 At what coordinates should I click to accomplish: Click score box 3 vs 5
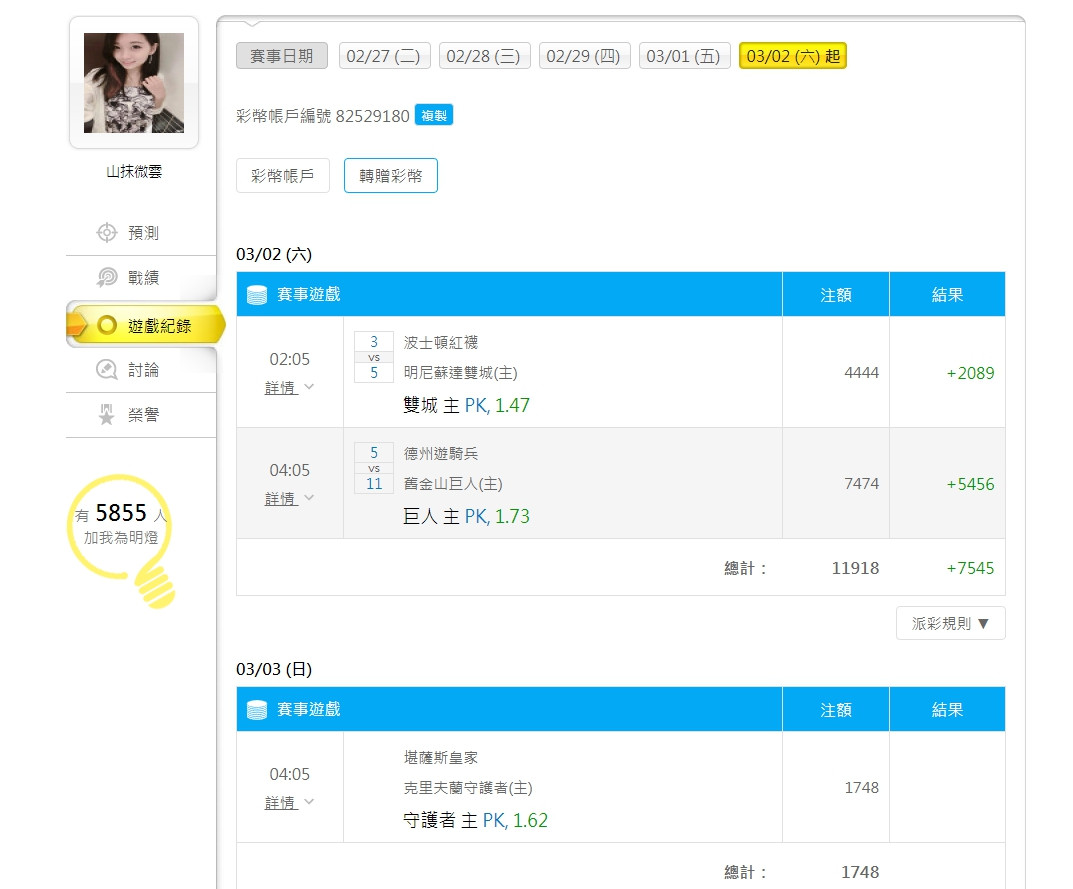(x=374, y=357)
